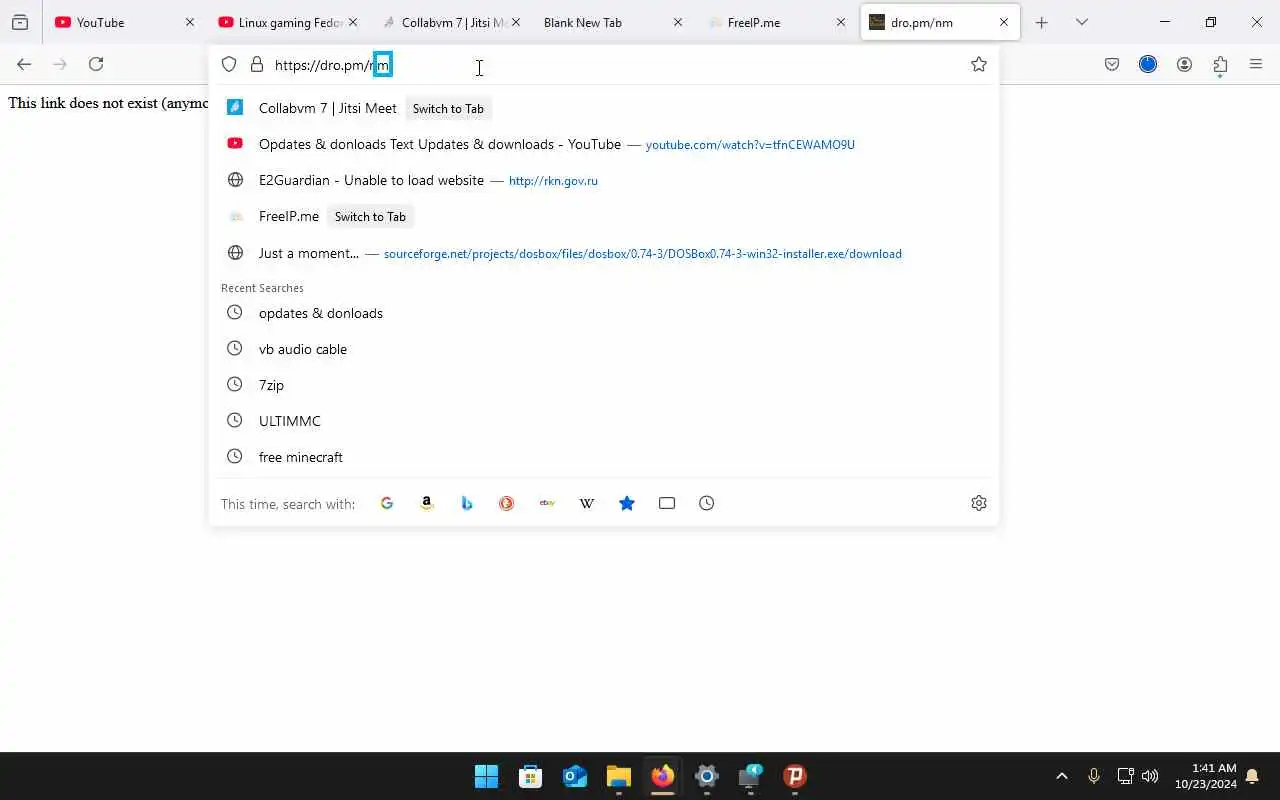Image resolution: width=1280 pixels, height=800 pixels.
Task: Open Extensions puzzle icon
Action: [x=1220, y=64]
